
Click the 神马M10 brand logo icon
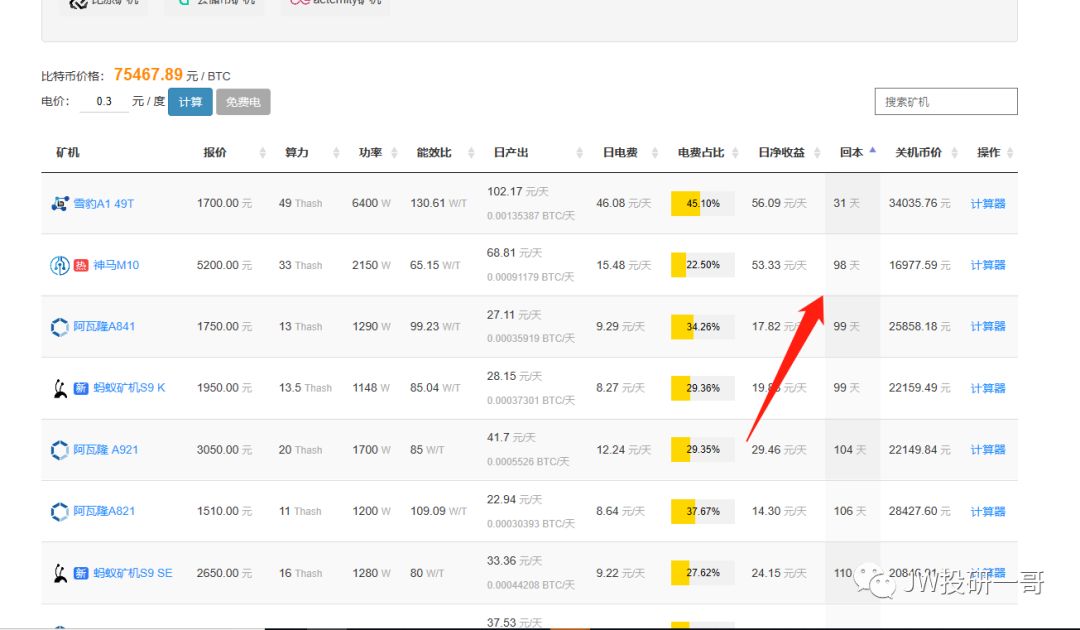[x=59, y=265]
